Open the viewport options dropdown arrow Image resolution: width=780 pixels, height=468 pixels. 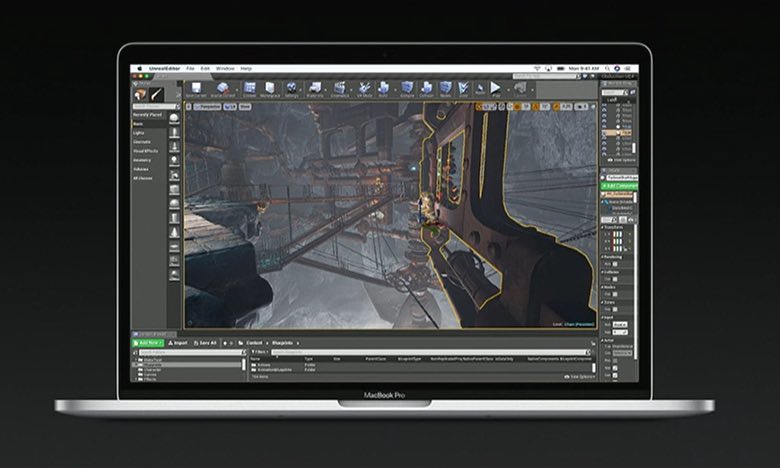click(x=189, y=106)
